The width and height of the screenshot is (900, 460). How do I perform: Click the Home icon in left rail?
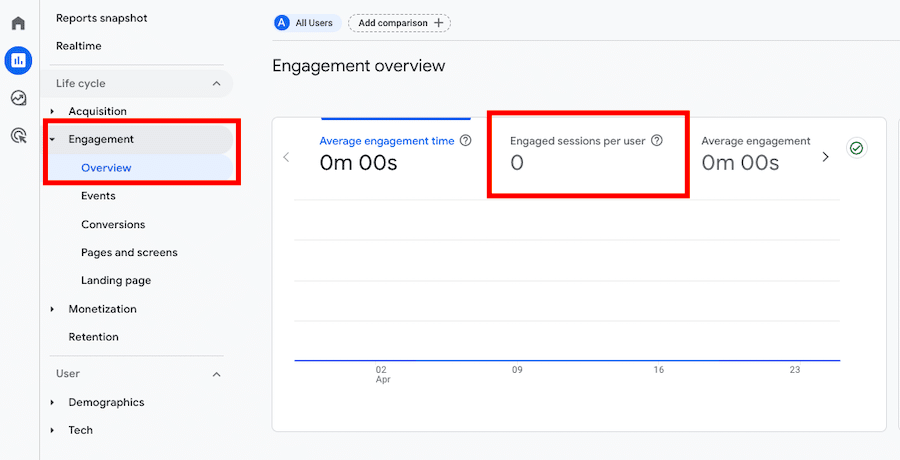point(18,23)
